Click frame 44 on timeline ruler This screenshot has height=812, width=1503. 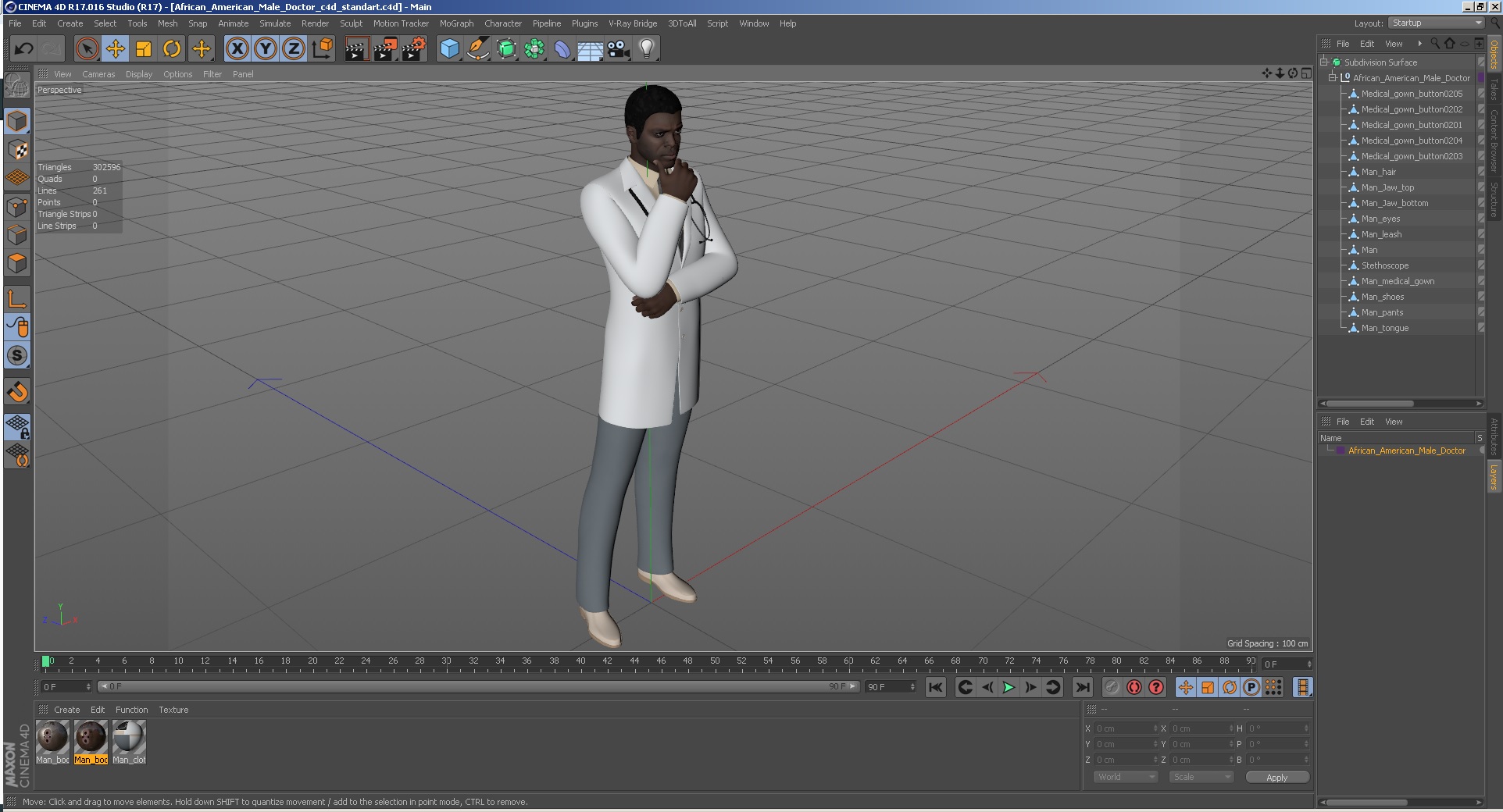point(634,662)
